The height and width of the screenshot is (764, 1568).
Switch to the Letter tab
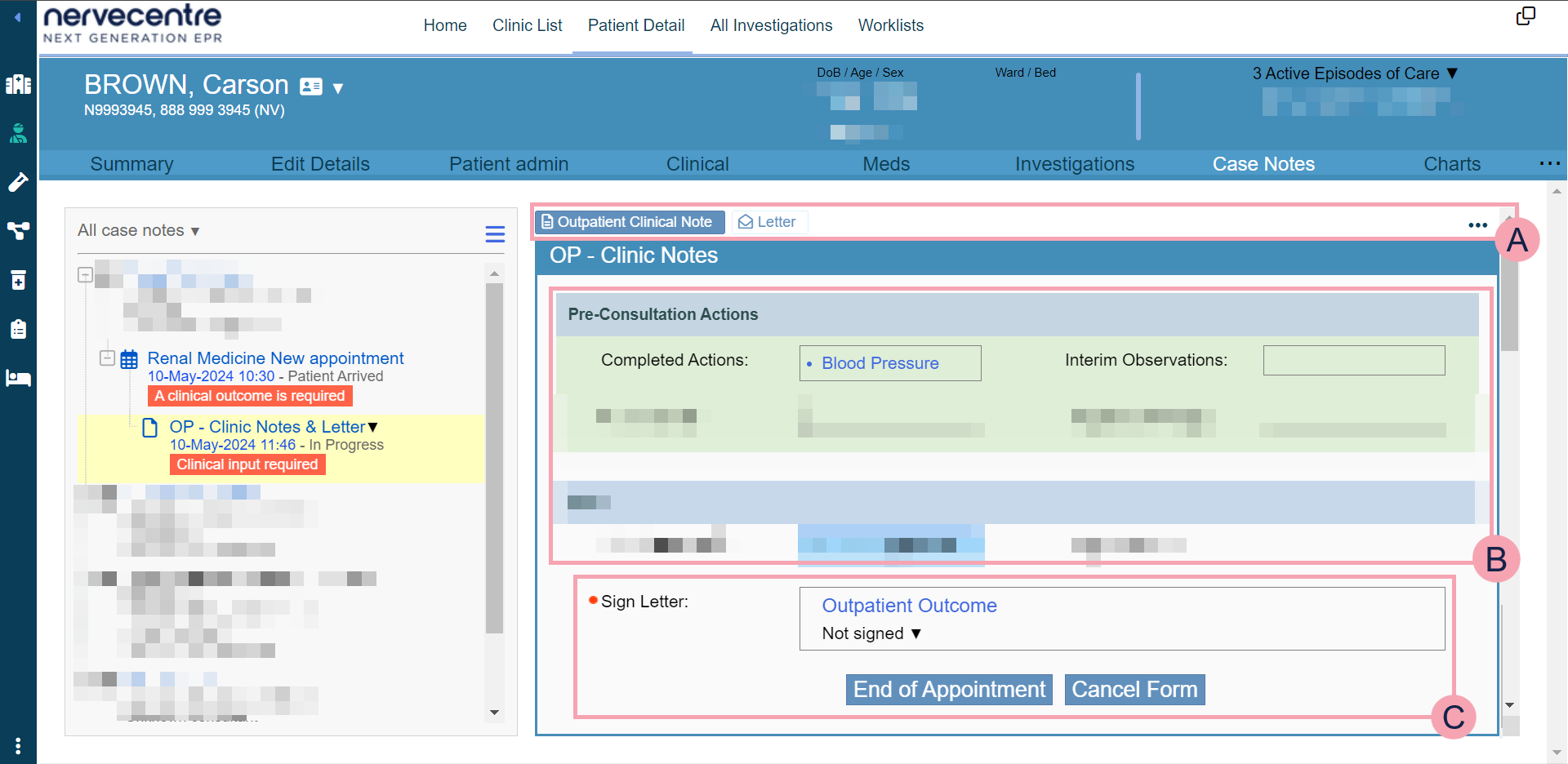[768, 222]
